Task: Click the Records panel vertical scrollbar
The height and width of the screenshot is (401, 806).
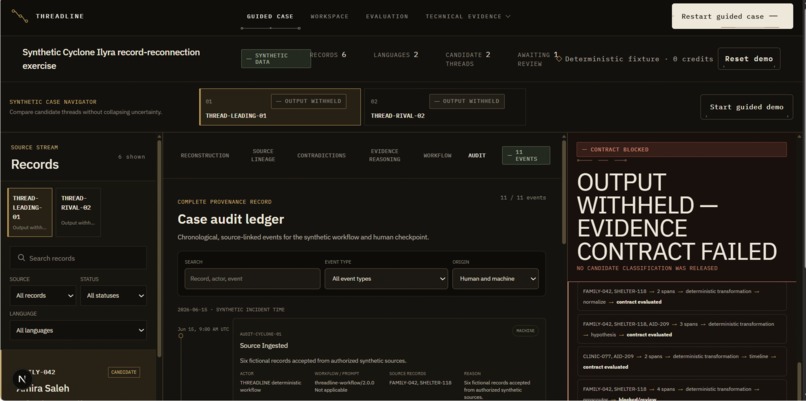Action: coord(159,247)
